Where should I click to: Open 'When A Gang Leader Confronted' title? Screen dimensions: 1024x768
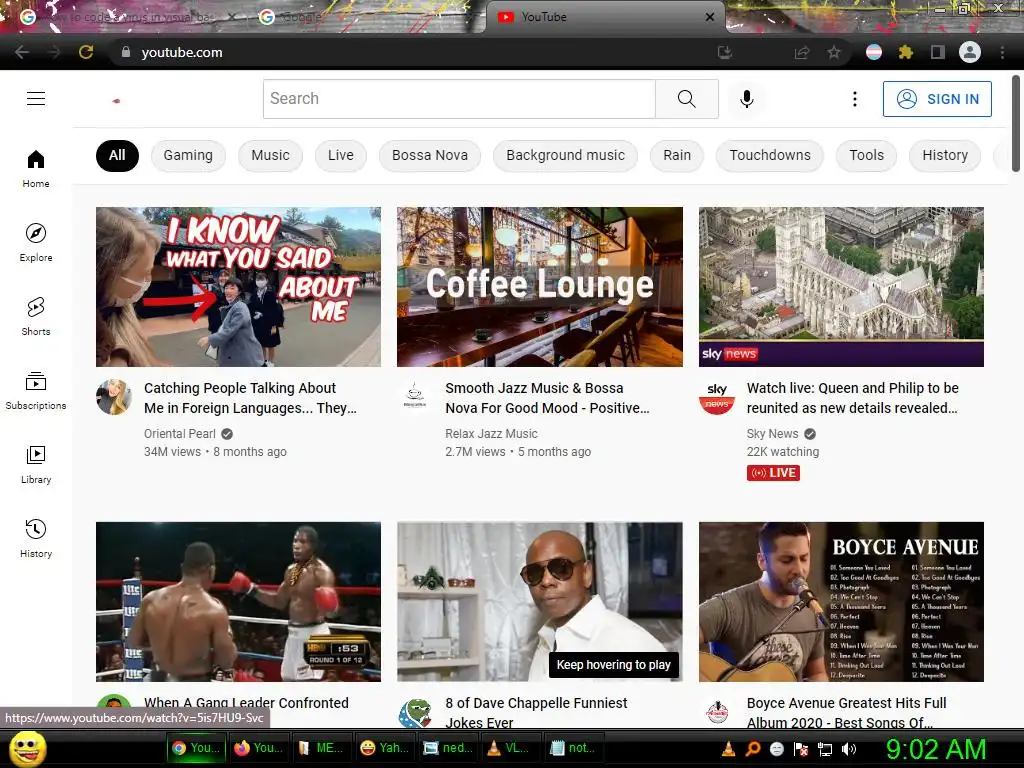[246, 703]
